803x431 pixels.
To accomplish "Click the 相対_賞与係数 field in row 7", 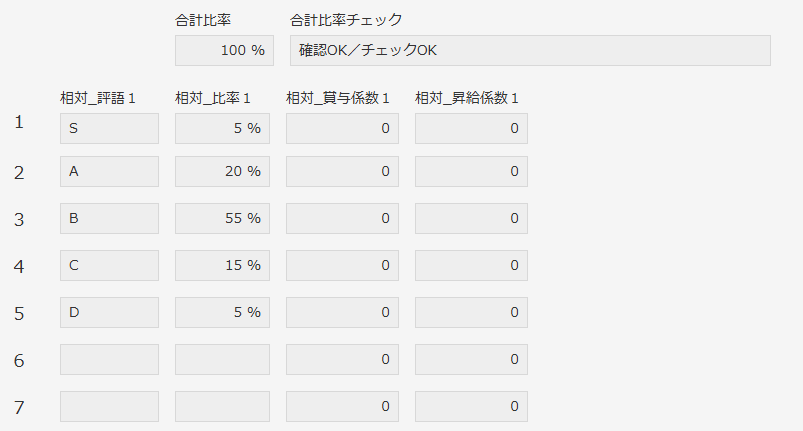I will [342, 406].
